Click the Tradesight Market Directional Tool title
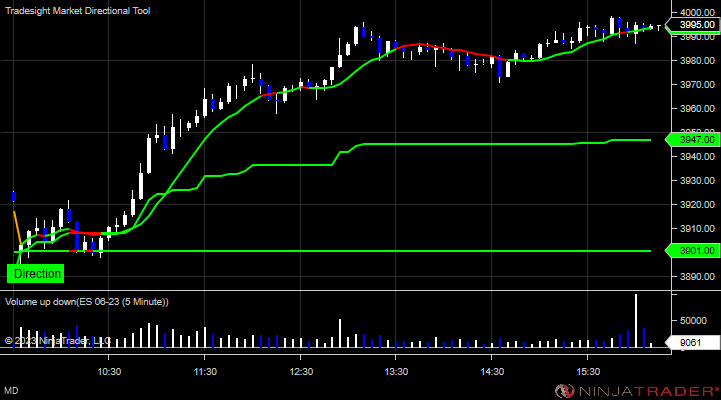721x400 pixels. pos(77,11)
